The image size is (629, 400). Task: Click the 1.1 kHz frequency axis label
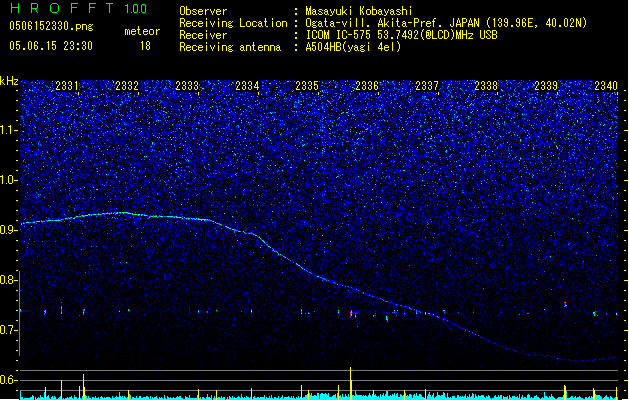point(8,130)
